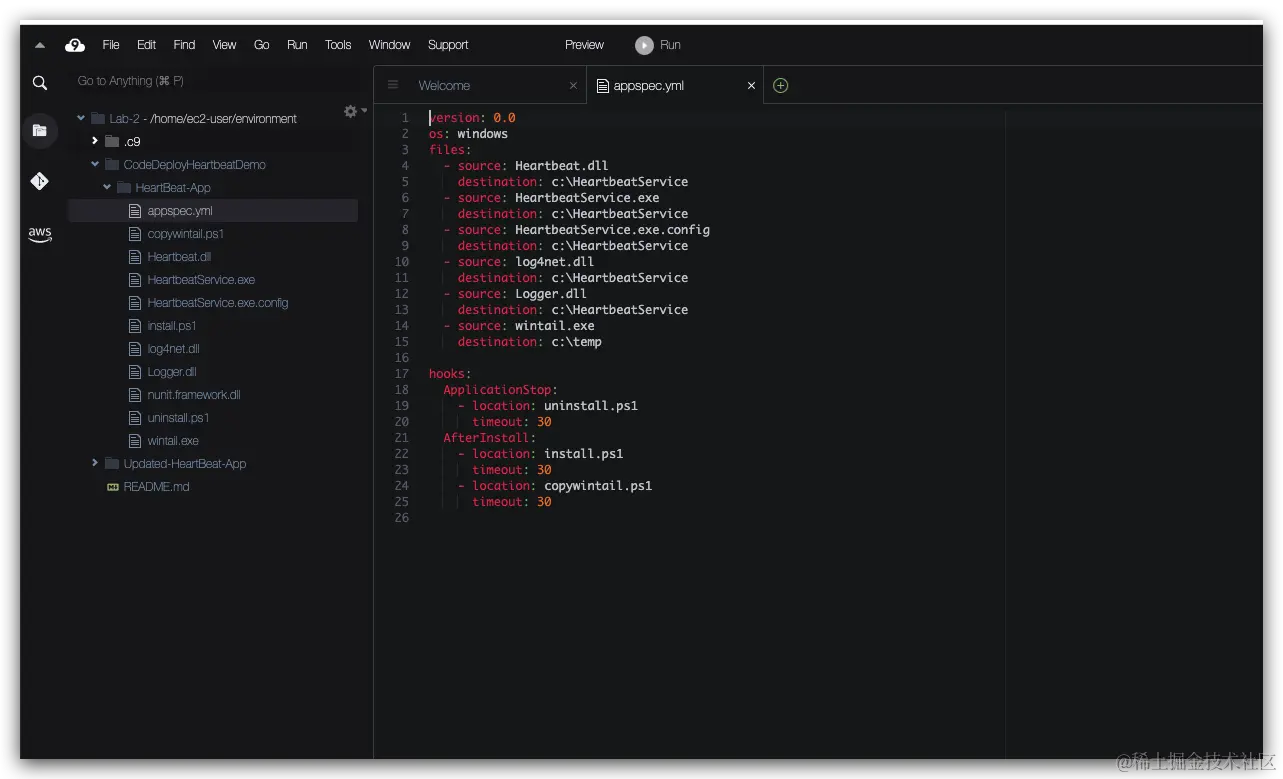Click the README.md markdown file icon
This screenshot has width=1283, height=779.
click(x=113, y=487)
